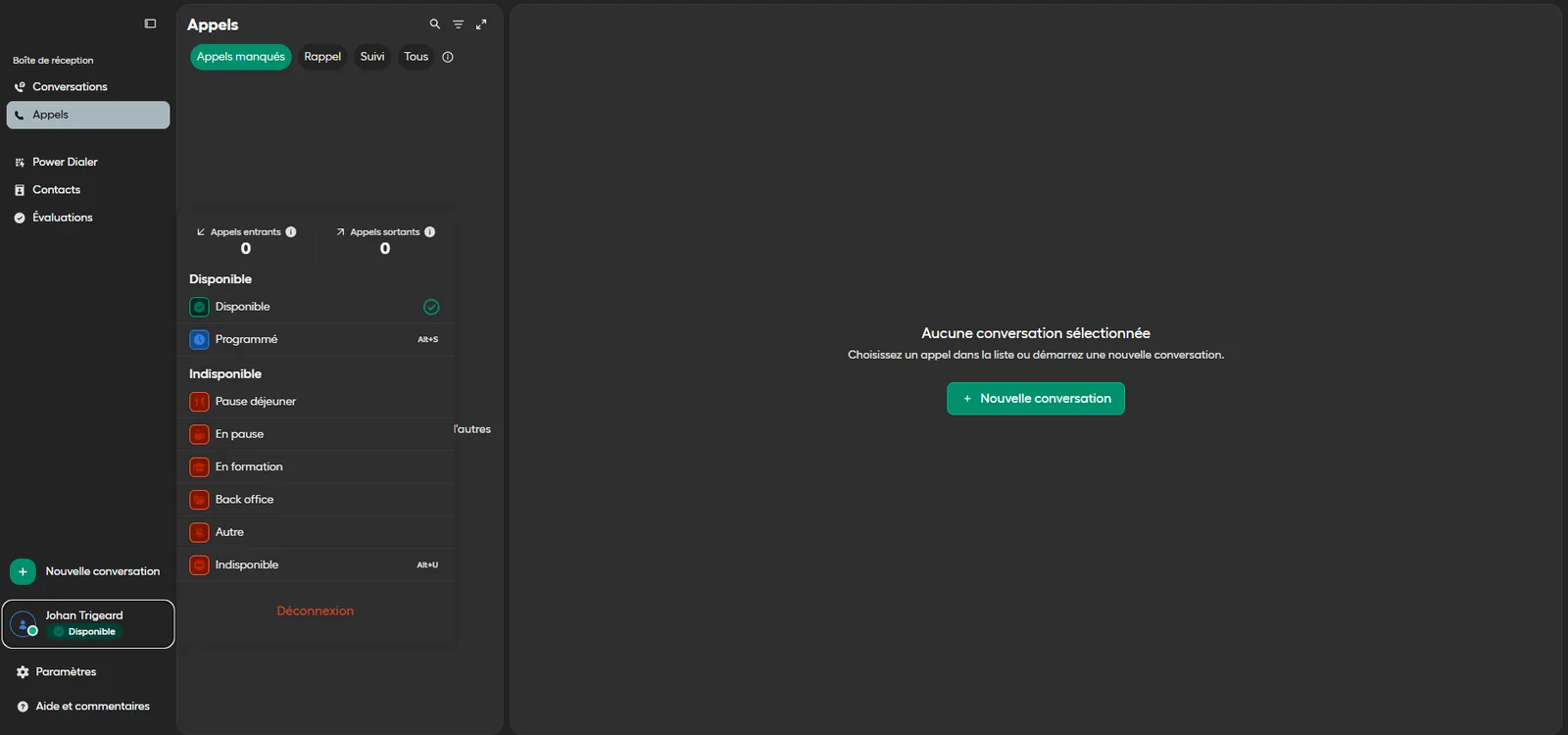The width and height of the screenshot is (1568, 735).
Task: Select the Appels manqués tab
Action: [x=241, y=57]
